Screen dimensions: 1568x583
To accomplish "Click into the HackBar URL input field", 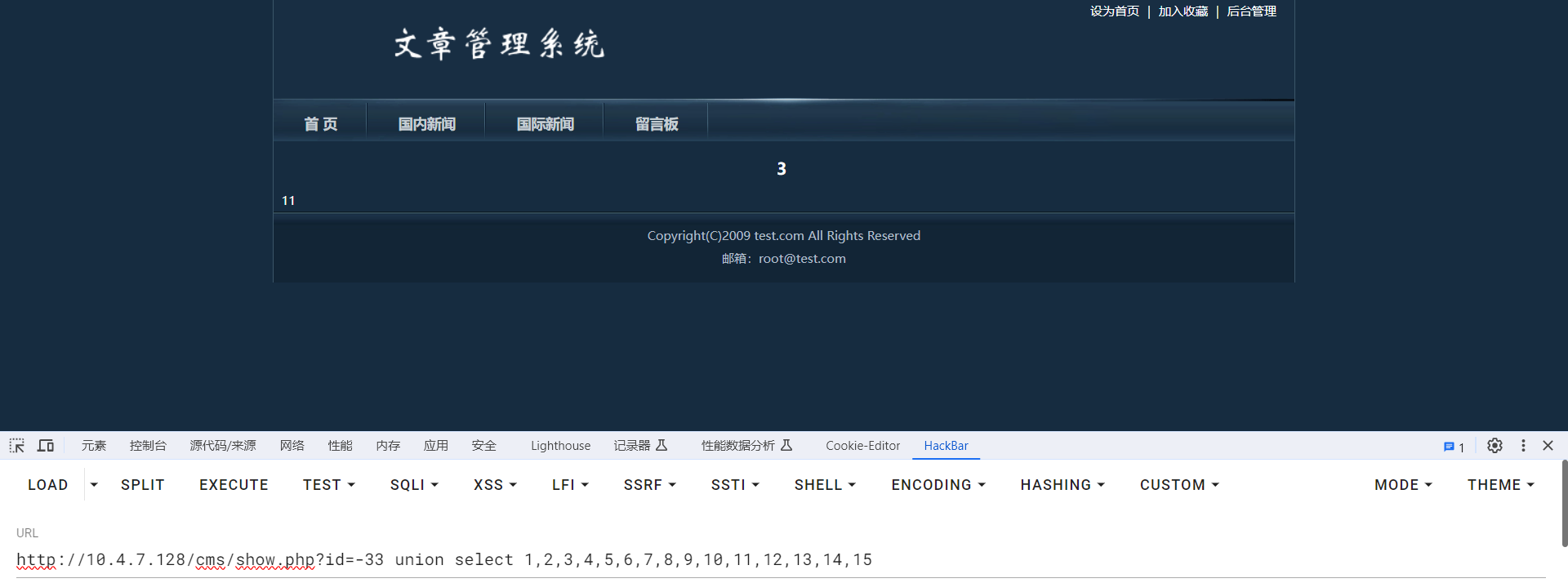I will [781, 560].
